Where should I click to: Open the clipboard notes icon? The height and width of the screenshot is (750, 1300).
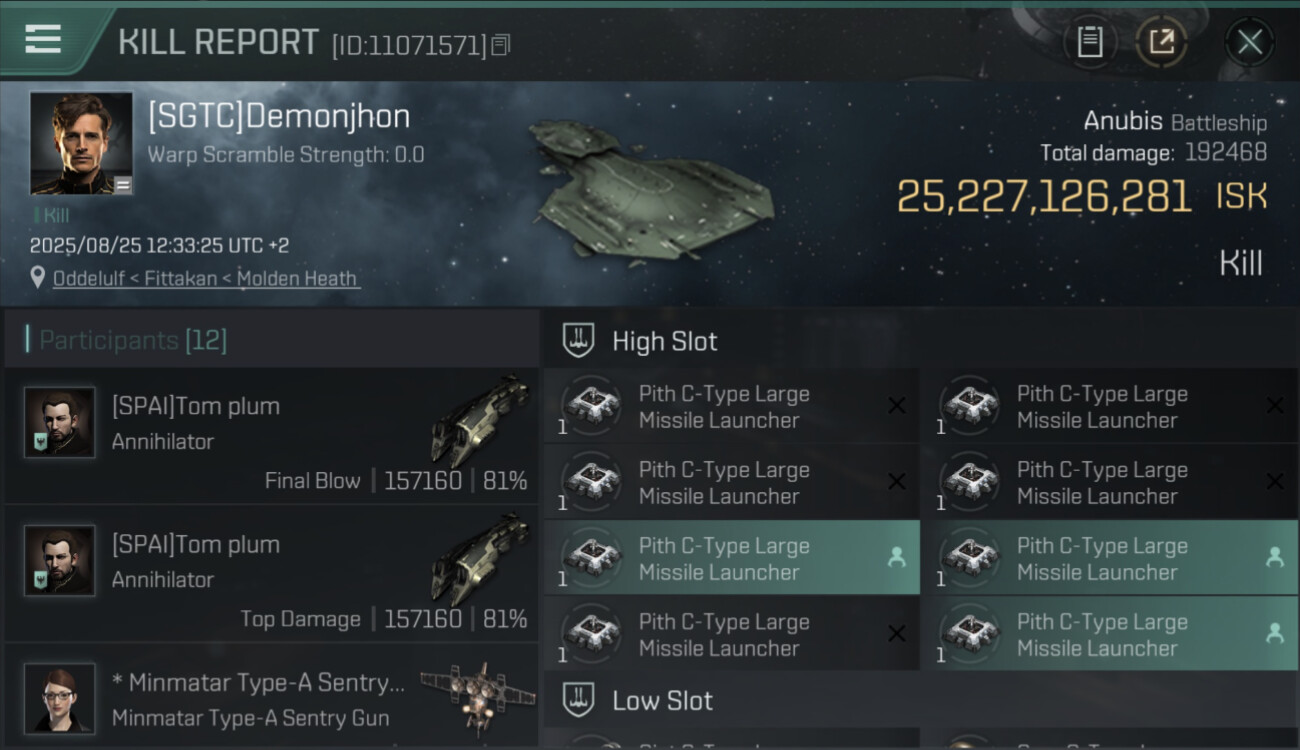pos(1090,42)
